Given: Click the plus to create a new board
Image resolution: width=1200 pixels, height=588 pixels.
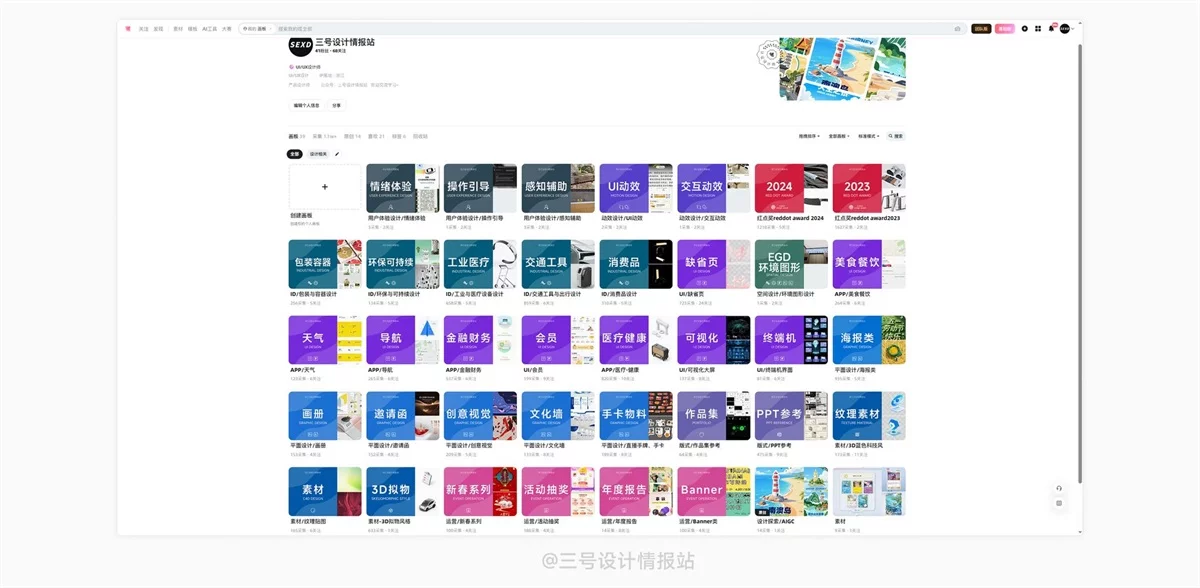Looking at the screenshot, I should click(325, 187).
